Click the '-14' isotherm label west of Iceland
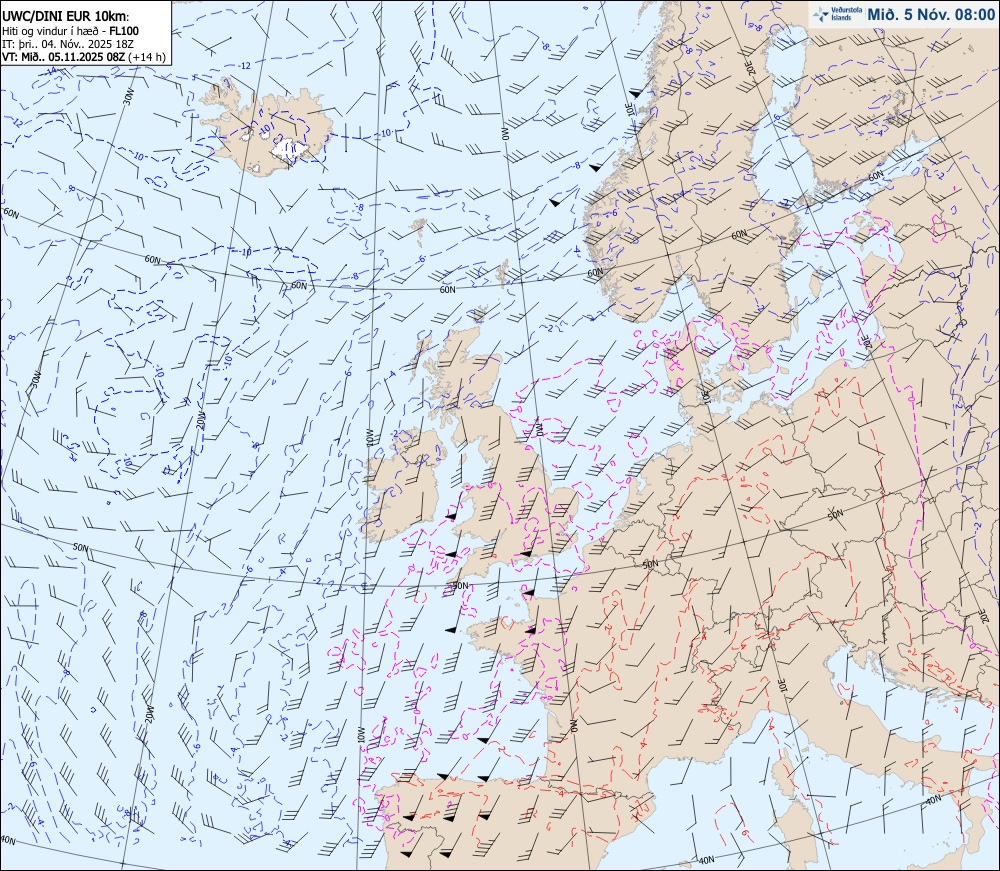 [x=52, y=72]
